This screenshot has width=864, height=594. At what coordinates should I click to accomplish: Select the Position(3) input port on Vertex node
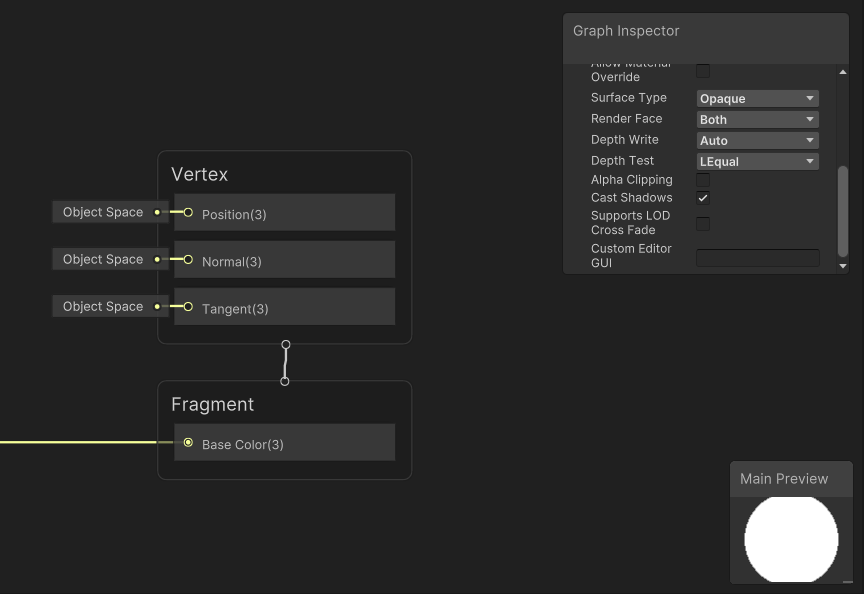tap(186, 214)
